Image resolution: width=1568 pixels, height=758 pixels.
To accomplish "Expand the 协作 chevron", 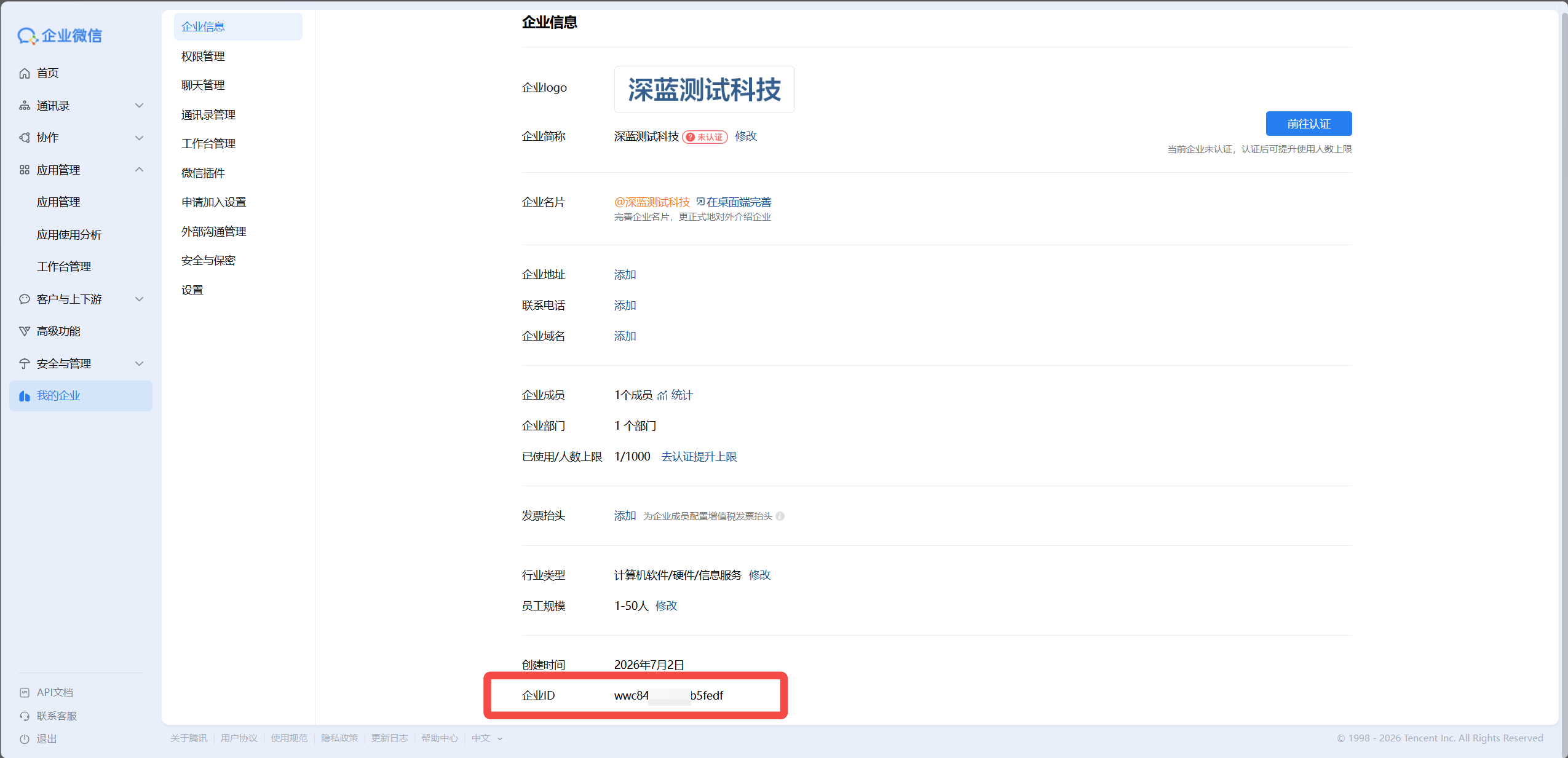I will click(140, 138).
